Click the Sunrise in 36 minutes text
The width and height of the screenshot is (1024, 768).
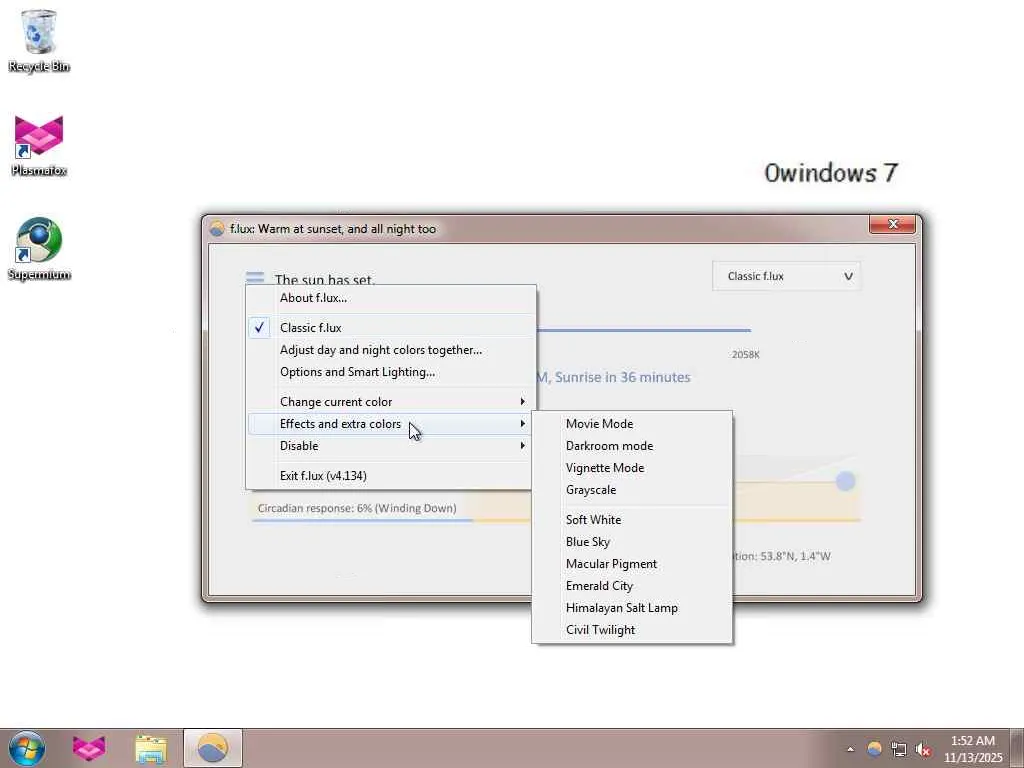point(622,377)
